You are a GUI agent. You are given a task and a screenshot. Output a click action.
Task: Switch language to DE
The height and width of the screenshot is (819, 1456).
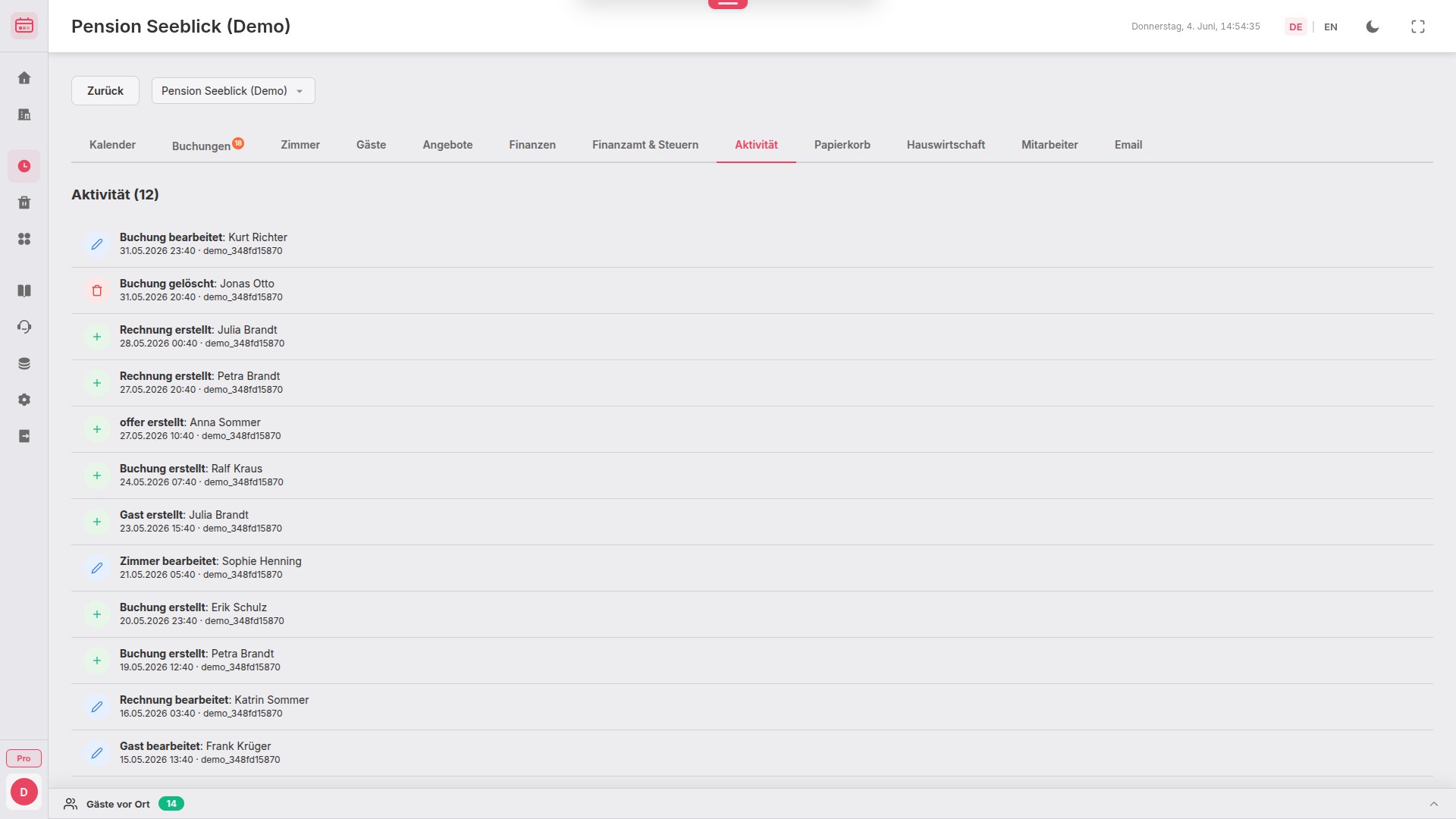click(x=1296, y=27)
